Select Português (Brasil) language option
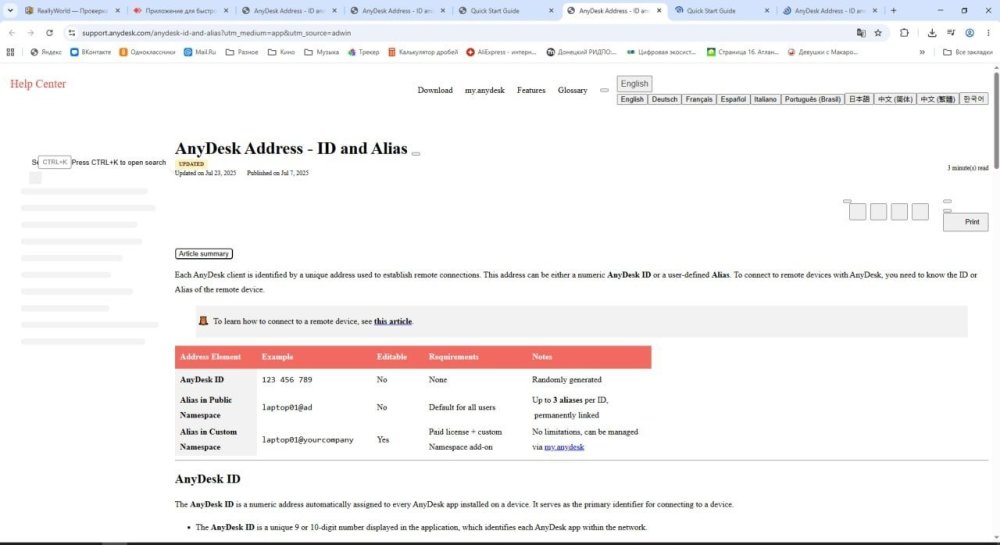This screenshot has height=545, width=1000. pyautogui.click(x=812, y=99)
